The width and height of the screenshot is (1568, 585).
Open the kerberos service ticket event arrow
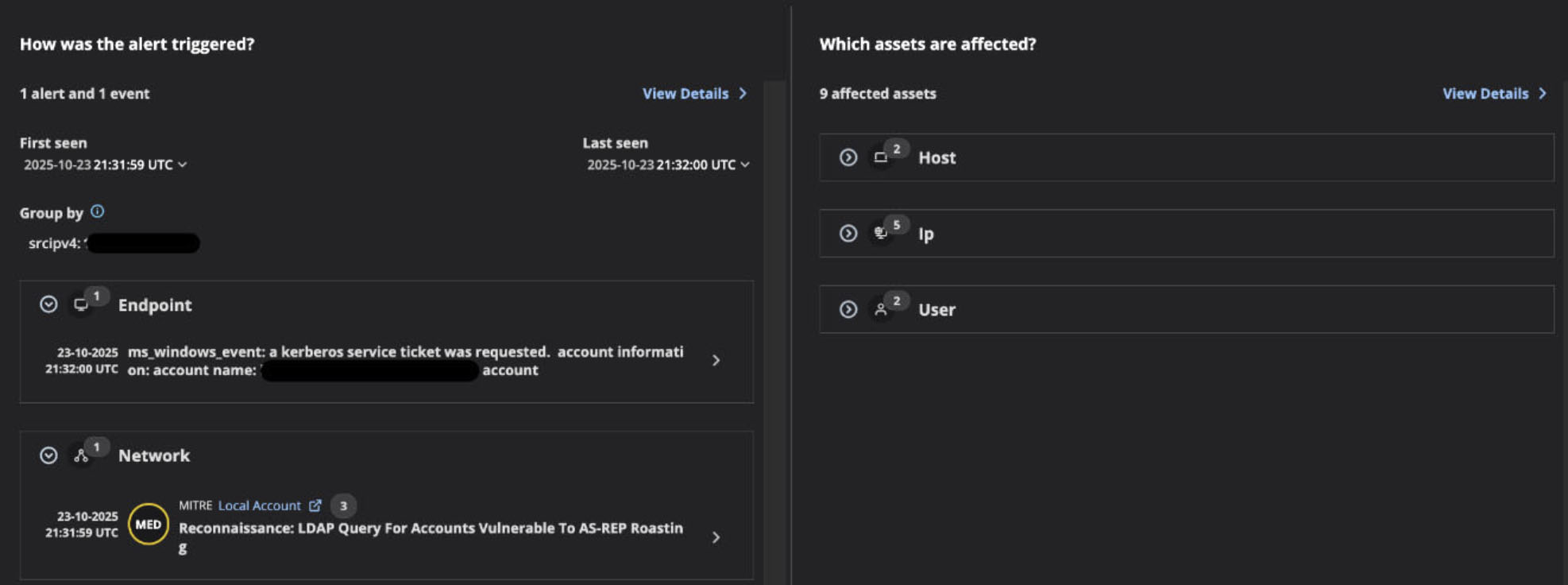pos(716,361)
